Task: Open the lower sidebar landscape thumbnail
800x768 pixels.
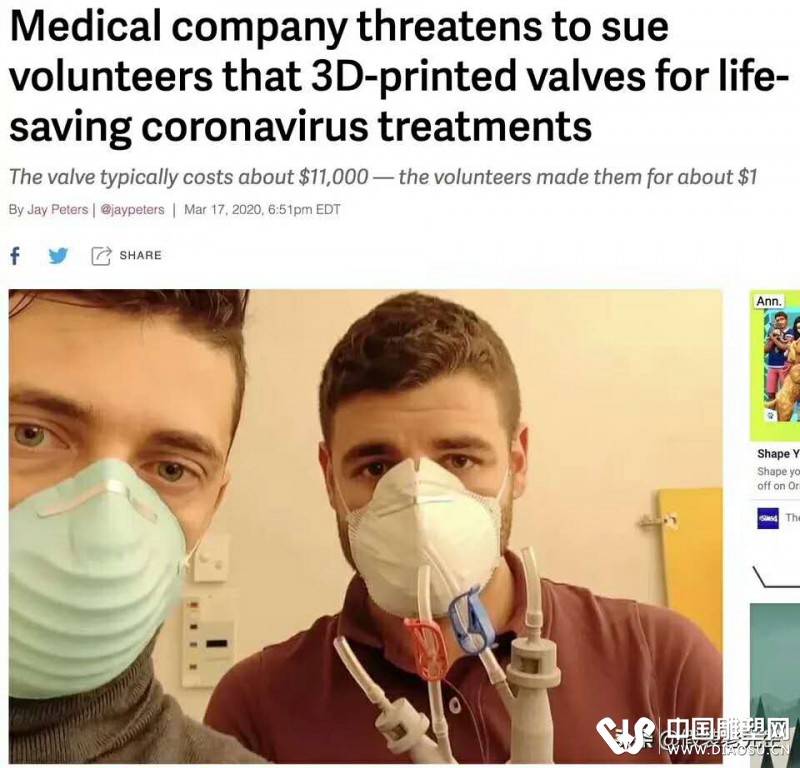Action: (774, 684)
